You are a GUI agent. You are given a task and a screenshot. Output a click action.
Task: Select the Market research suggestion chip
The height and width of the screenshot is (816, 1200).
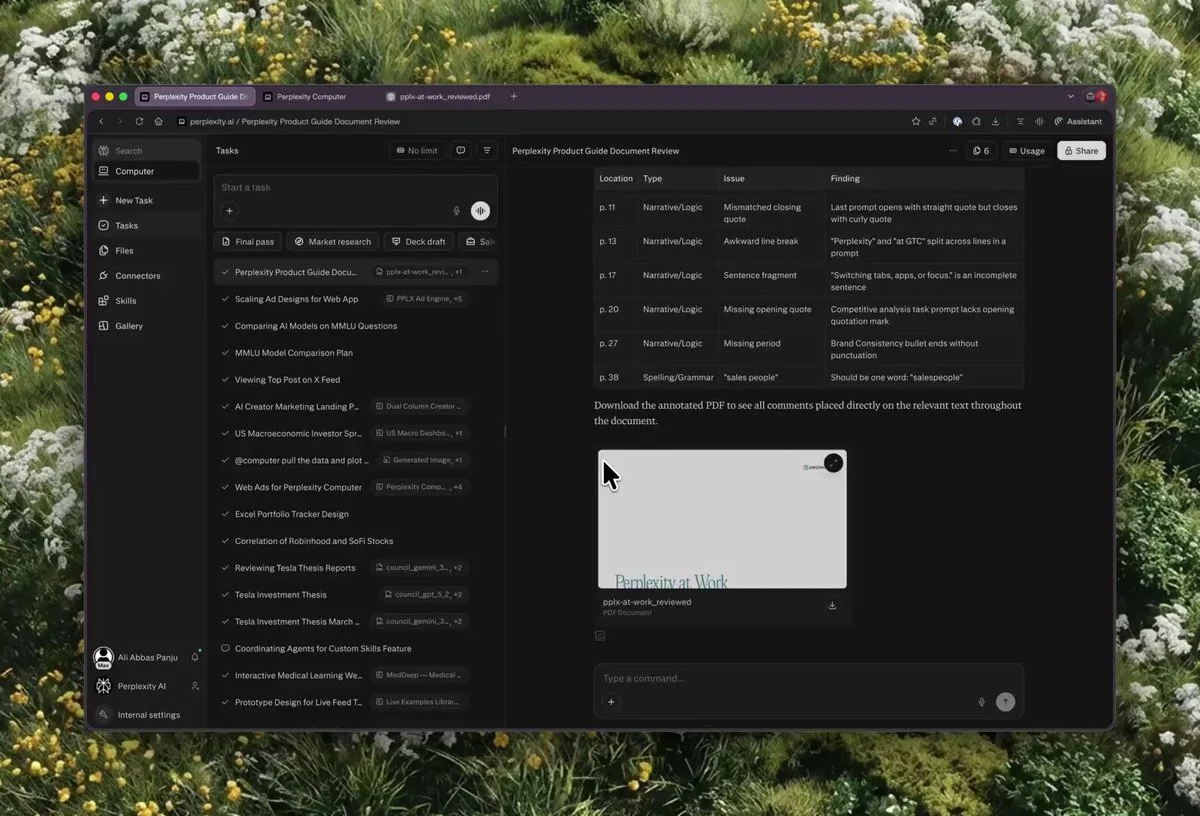click(x=332, y=242)
